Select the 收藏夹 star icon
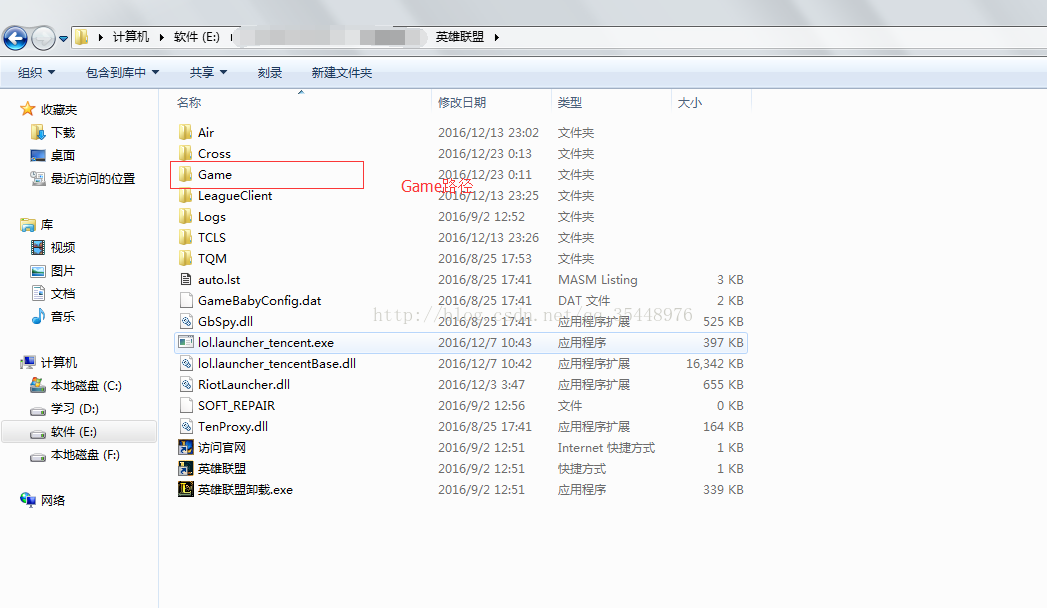The image size is (1047, 608). click(27, 109)
